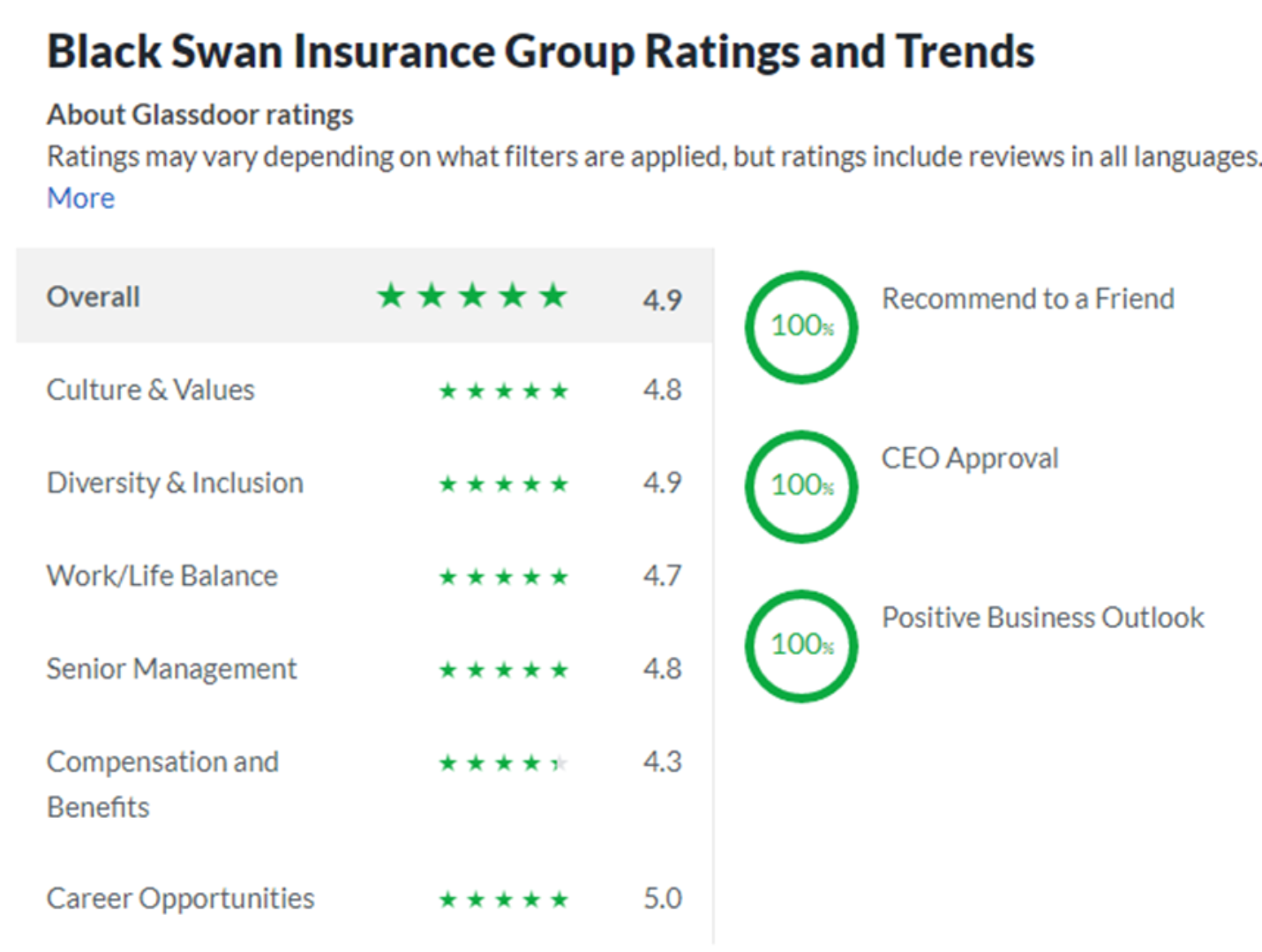Click the CEO Approval 100% circle
This screenshot has height=952, width=1262.
[x=801, y=486]
